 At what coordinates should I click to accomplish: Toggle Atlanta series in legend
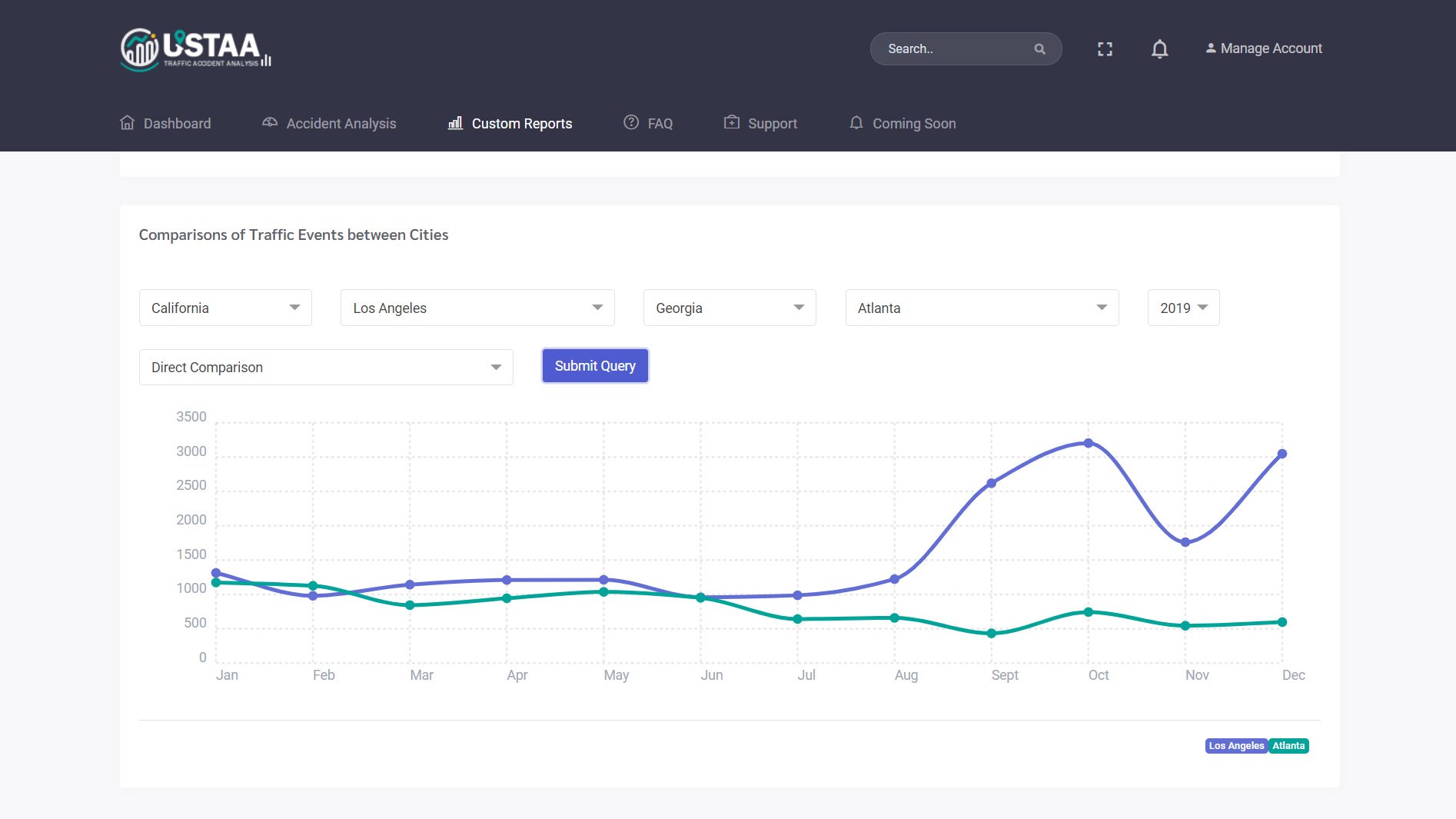click(1288, 746)
